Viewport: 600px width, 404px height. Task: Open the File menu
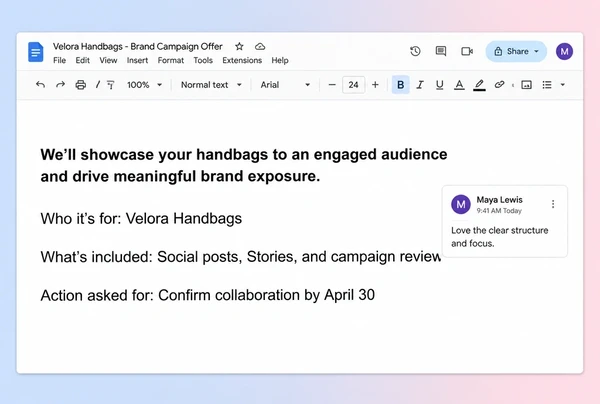pos(59,60)
